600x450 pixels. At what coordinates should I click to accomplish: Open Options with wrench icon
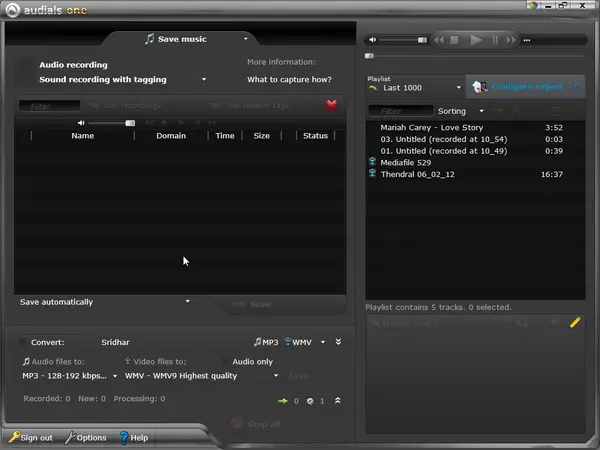[86, 437]
